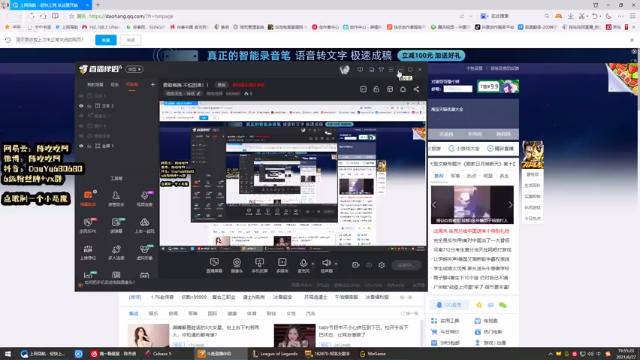The height and width of the screenshot is (360, 640).
Task: Toggle the preview eye icon in the bottom bar
Action: click(x=369, y=265)
